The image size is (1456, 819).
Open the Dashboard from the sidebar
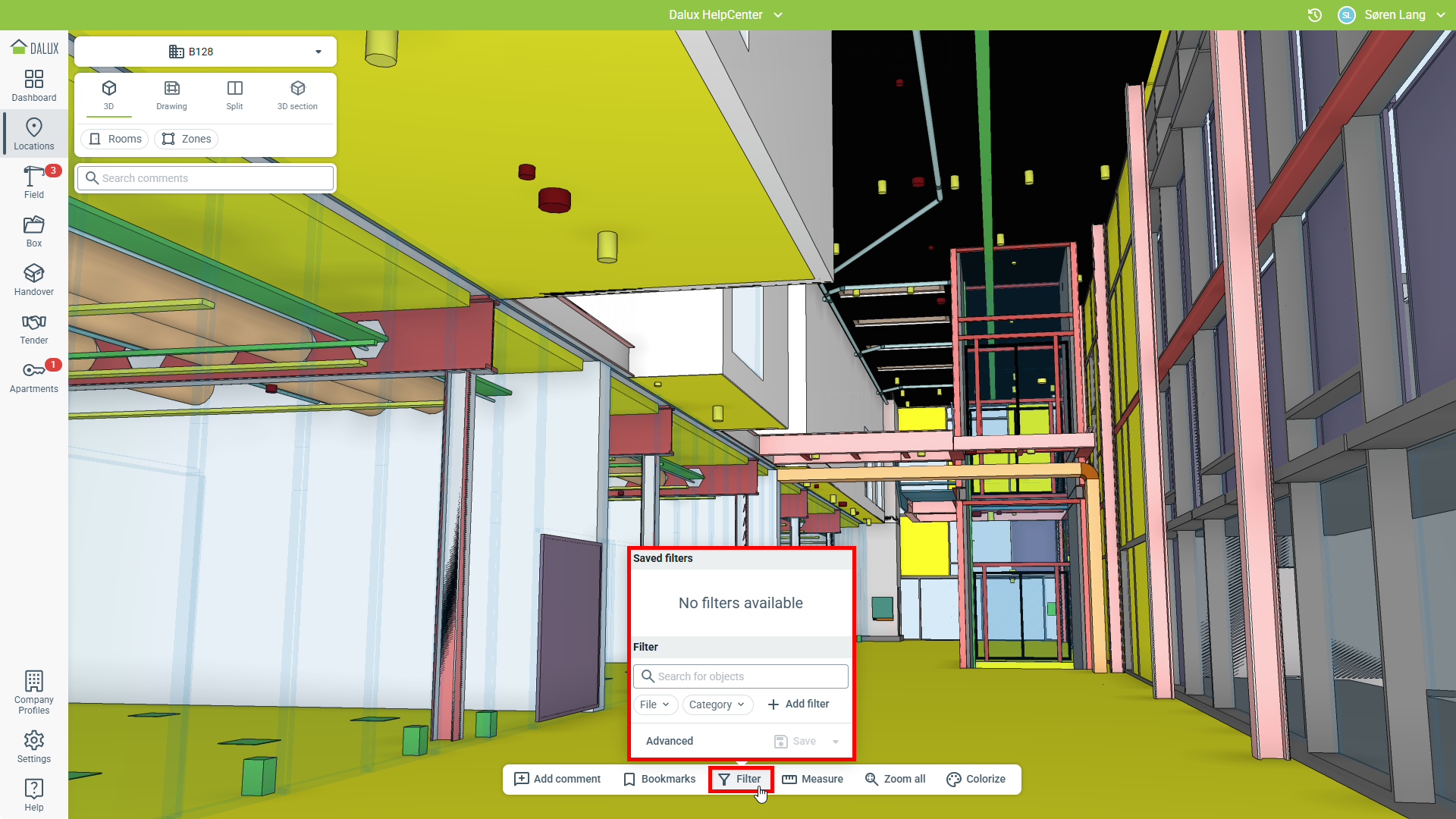pyautogui.click(x=34, y=86)
